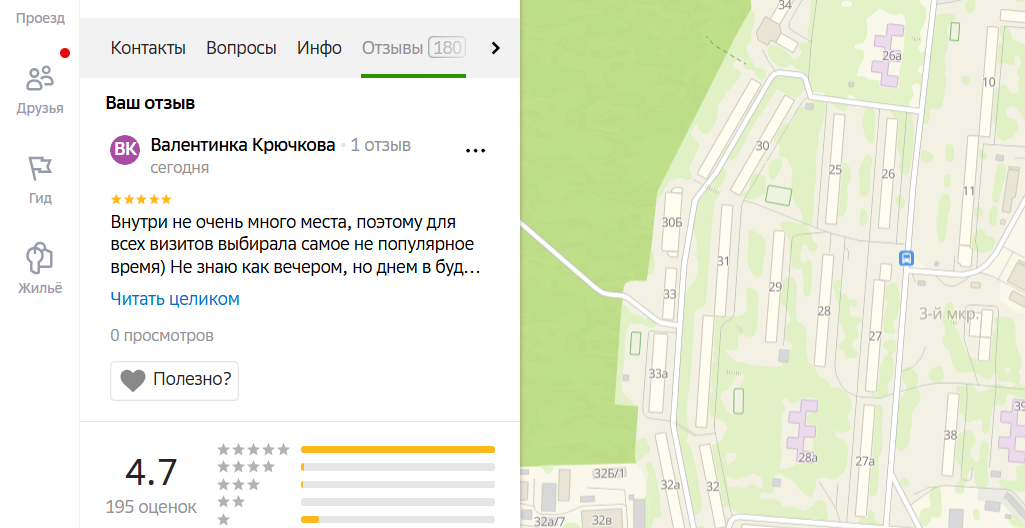The width and height of the screenshot is (1025, 528).
Task: Click building 30Б on the map
Action: (x=671, y=222)
